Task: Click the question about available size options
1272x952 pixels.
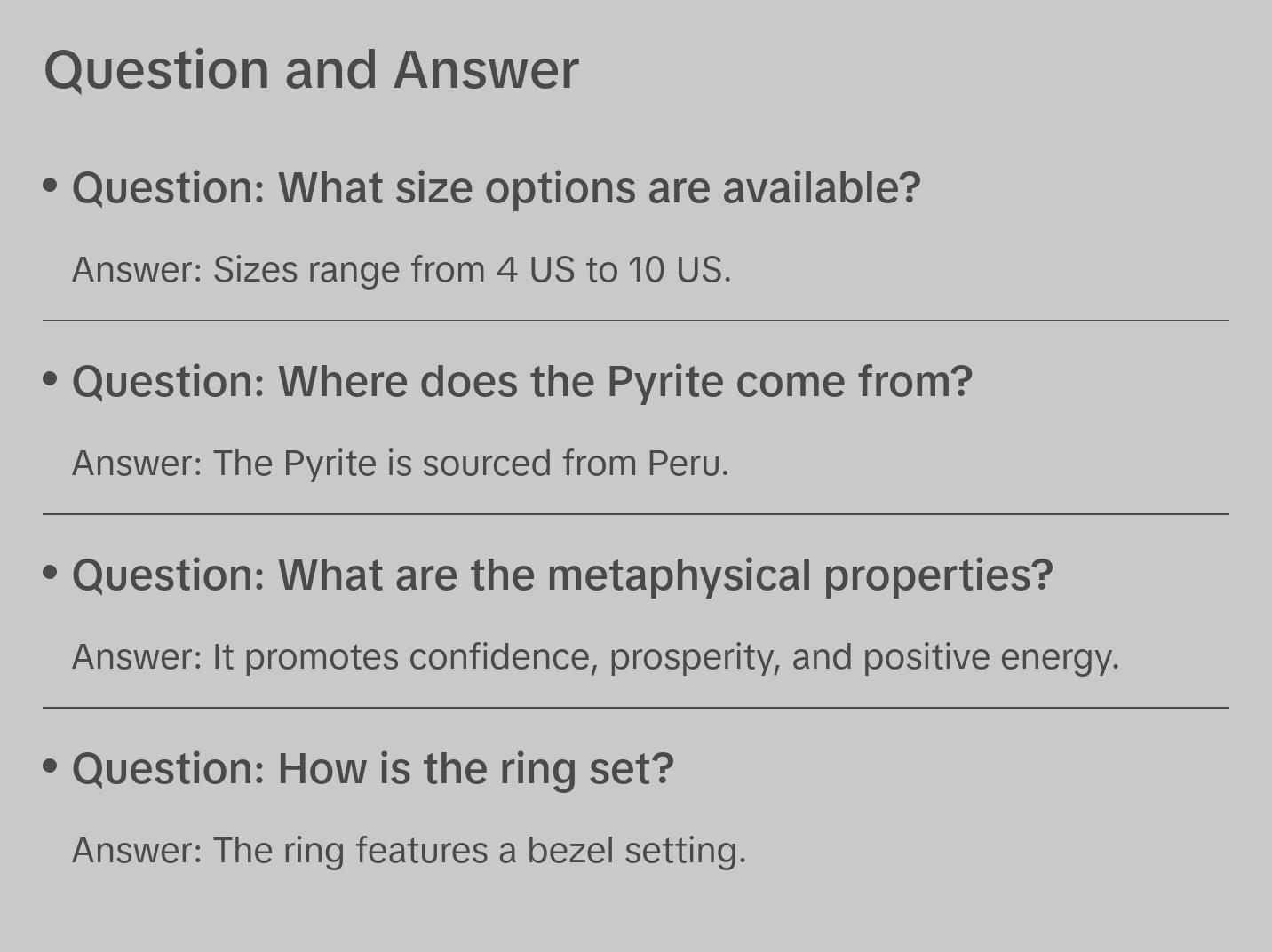Action: [496, 188]
